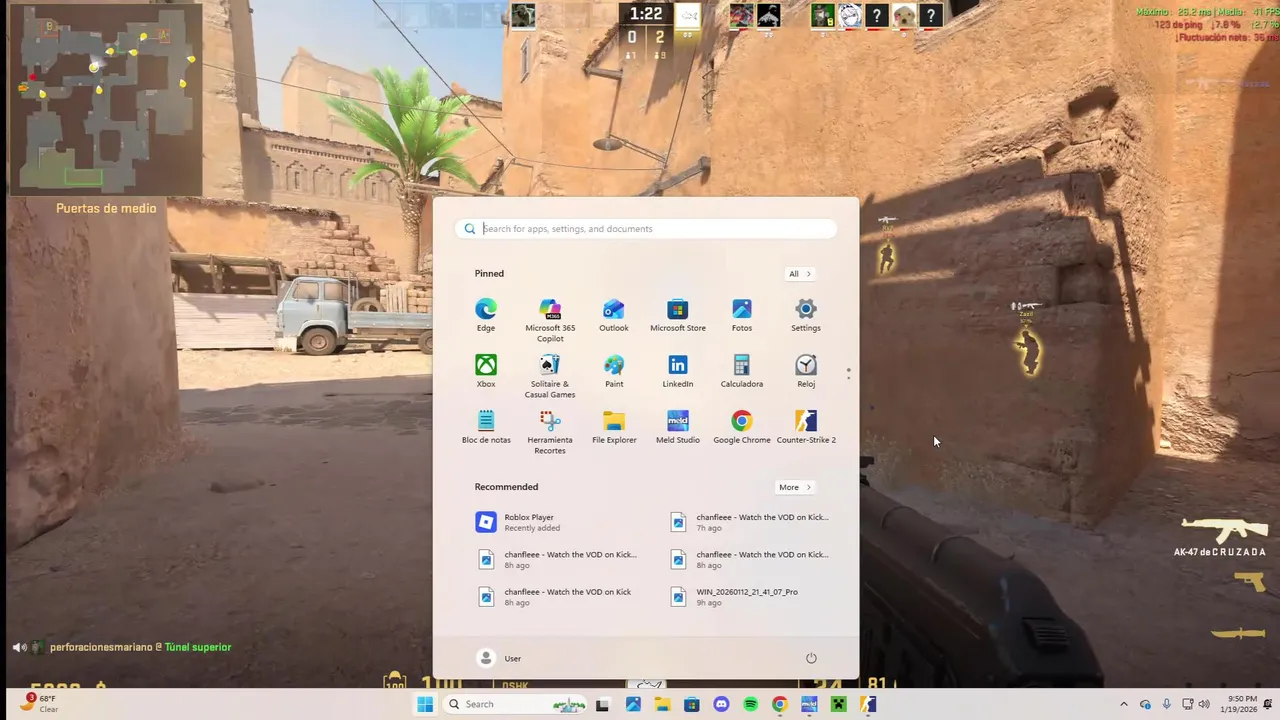Image resolution: width=1280 pixels, height=720 pixels.
Task: Launch Counter-Strike 2 from pinned apps
Action: [806, 427]
